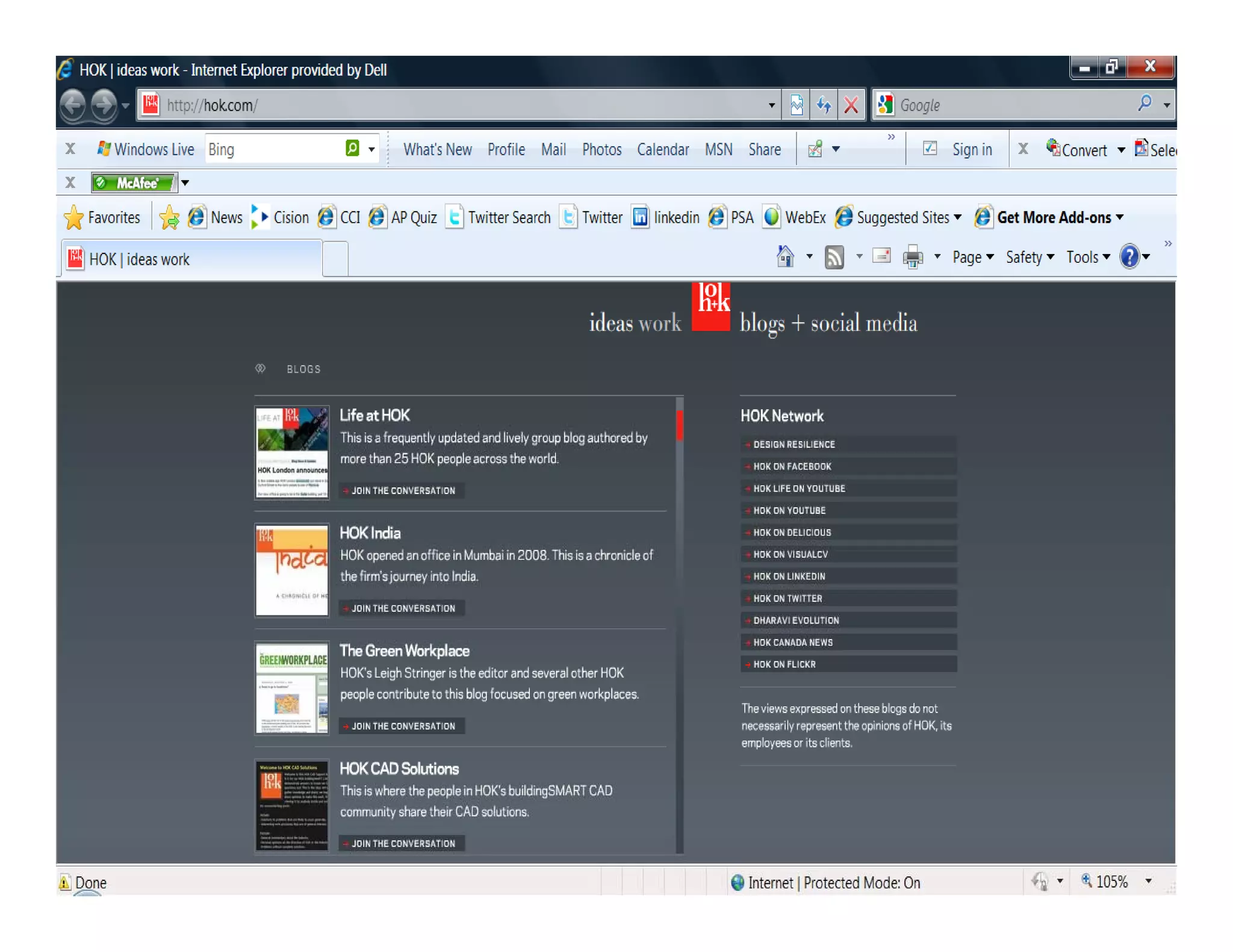Screen dimensions: 1233x952
Task: Click the Life at HOK blog thumbnail
Action: pos(292,453)
